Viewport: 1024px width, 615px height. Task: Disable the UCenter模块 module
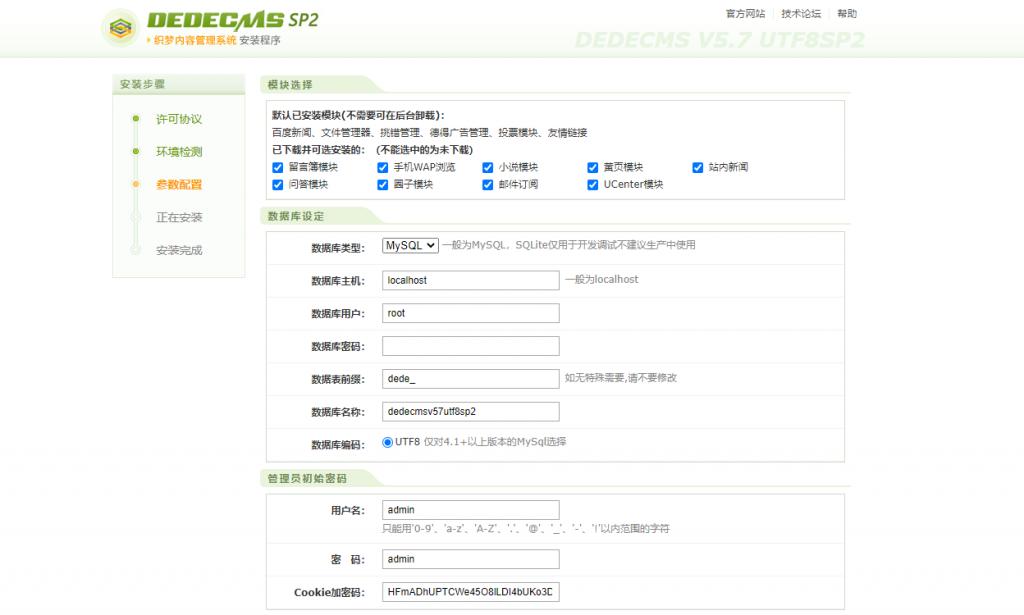[x=595, y=186]
